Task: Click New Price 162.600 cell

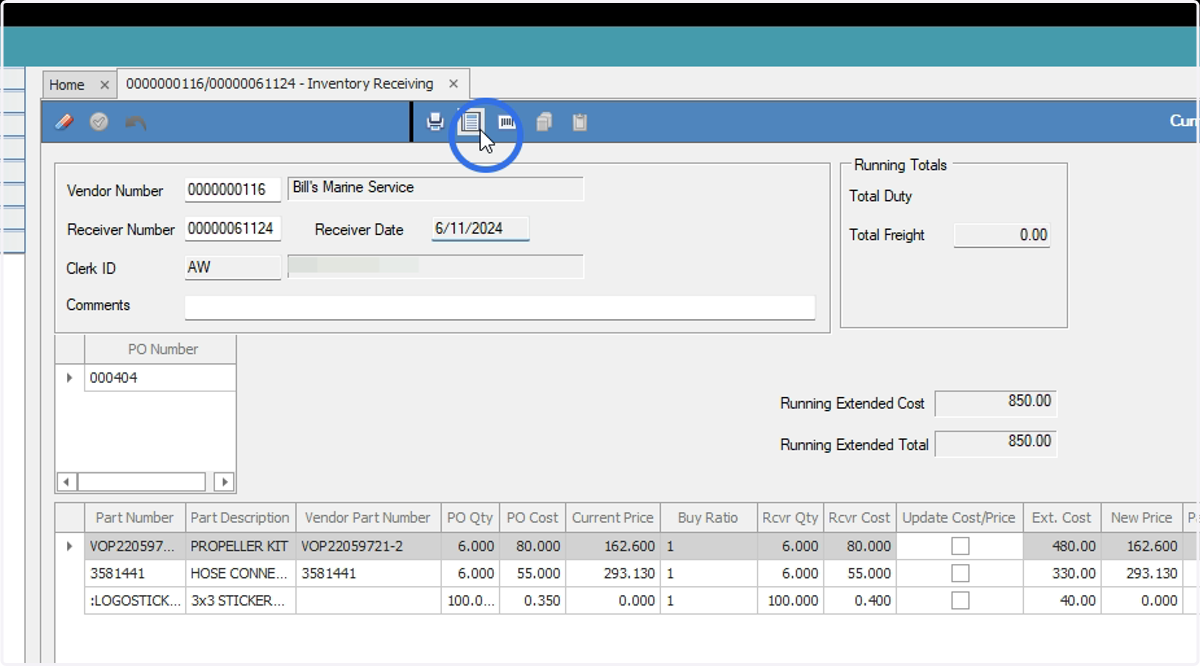Action: [x=1141, y=546]
